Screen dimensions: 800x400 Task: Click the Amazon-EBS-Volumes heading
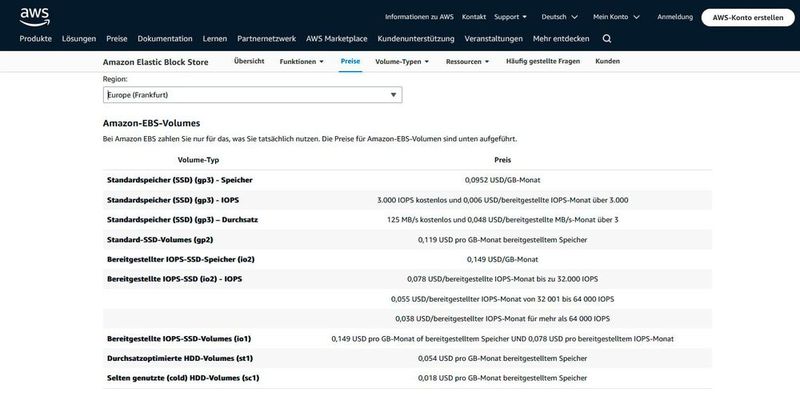152,123
